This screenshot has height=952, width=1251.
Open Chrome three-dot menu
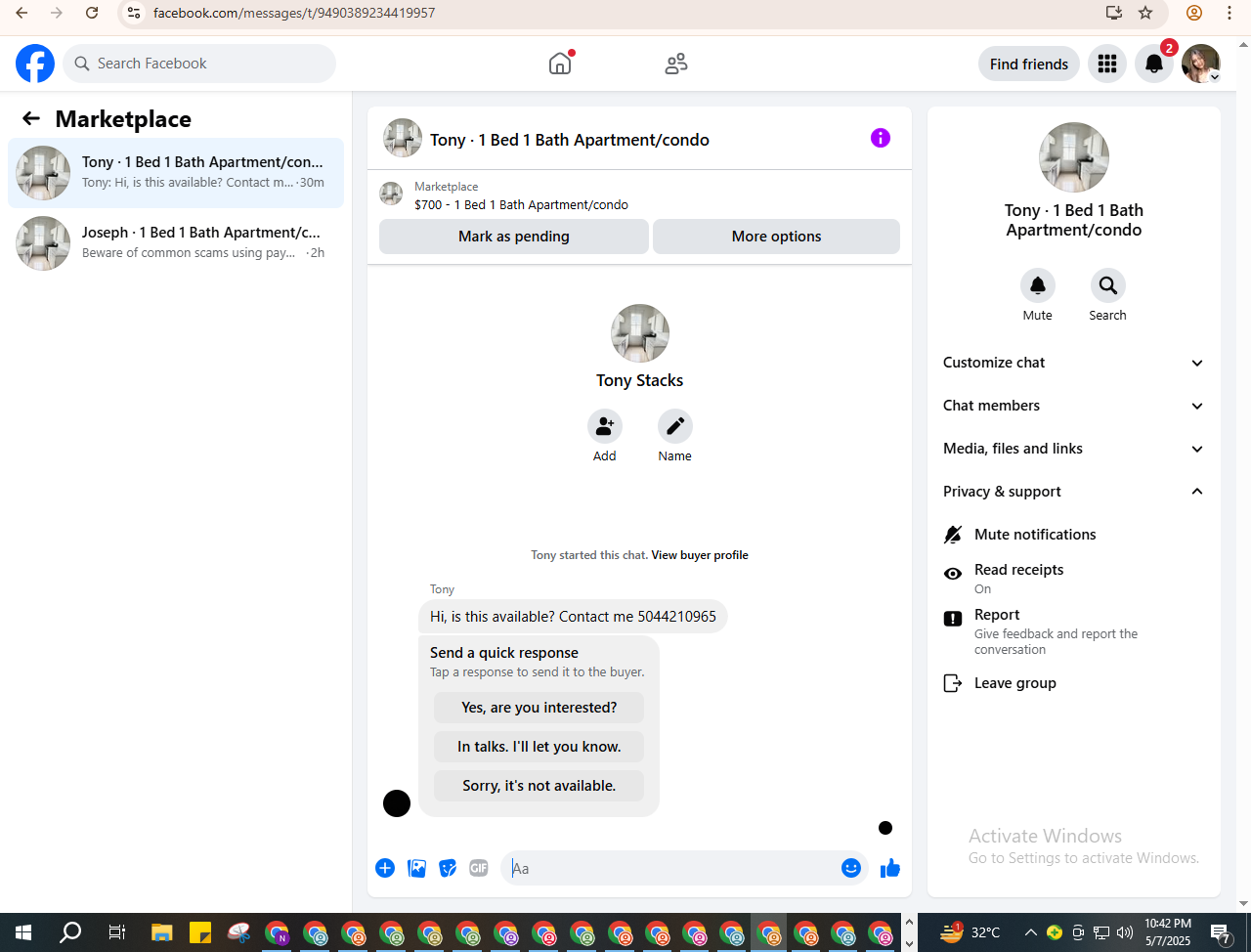click(1229, 13)
